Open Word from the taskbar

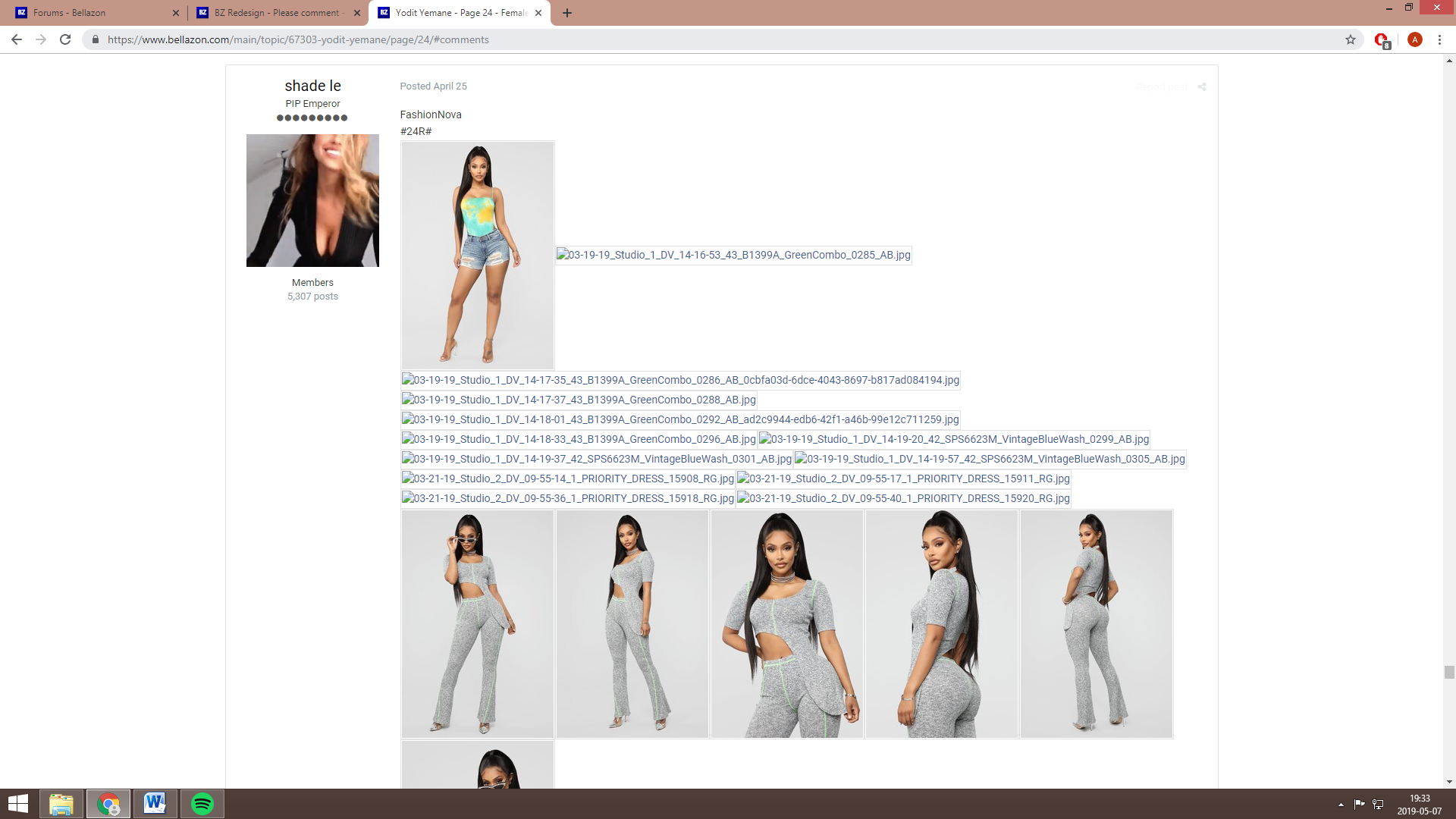pyautogui.click(x=155, y=804)
